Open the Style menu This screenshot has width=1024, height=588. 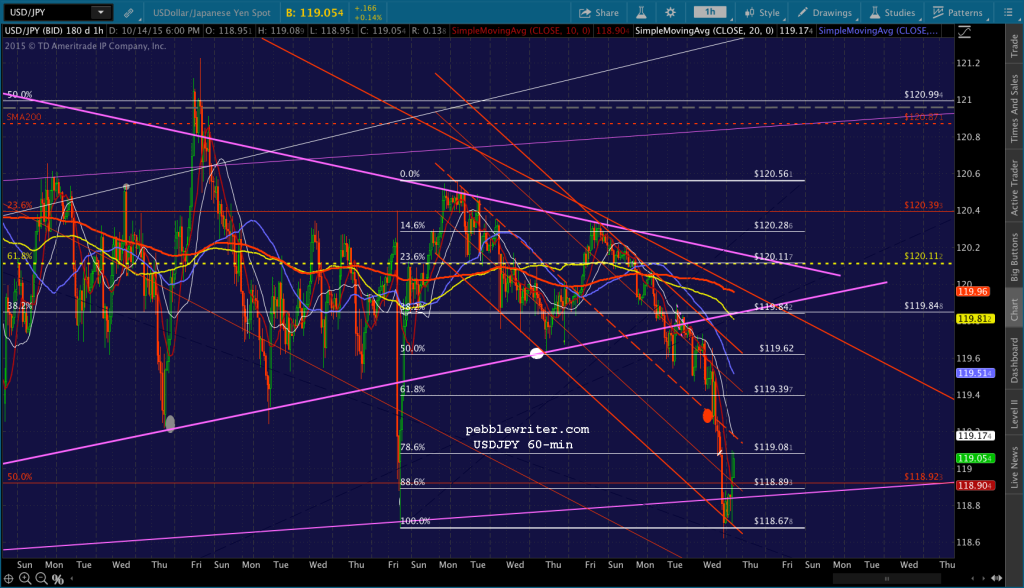(x=761, y=12)
